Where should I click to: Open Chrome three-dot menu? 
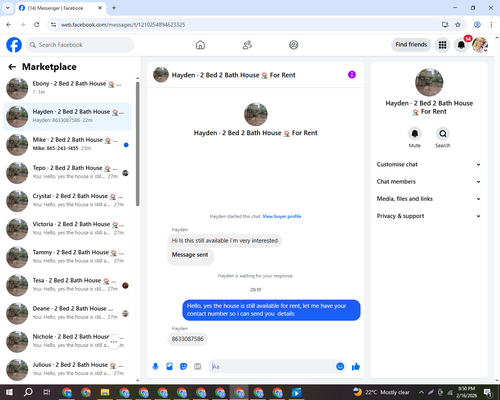coord(491,25)
